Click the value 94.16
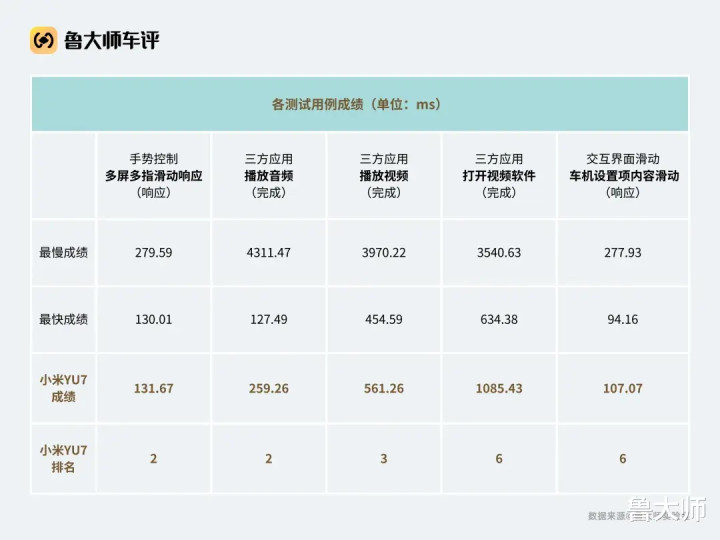 tap(623, 319)
